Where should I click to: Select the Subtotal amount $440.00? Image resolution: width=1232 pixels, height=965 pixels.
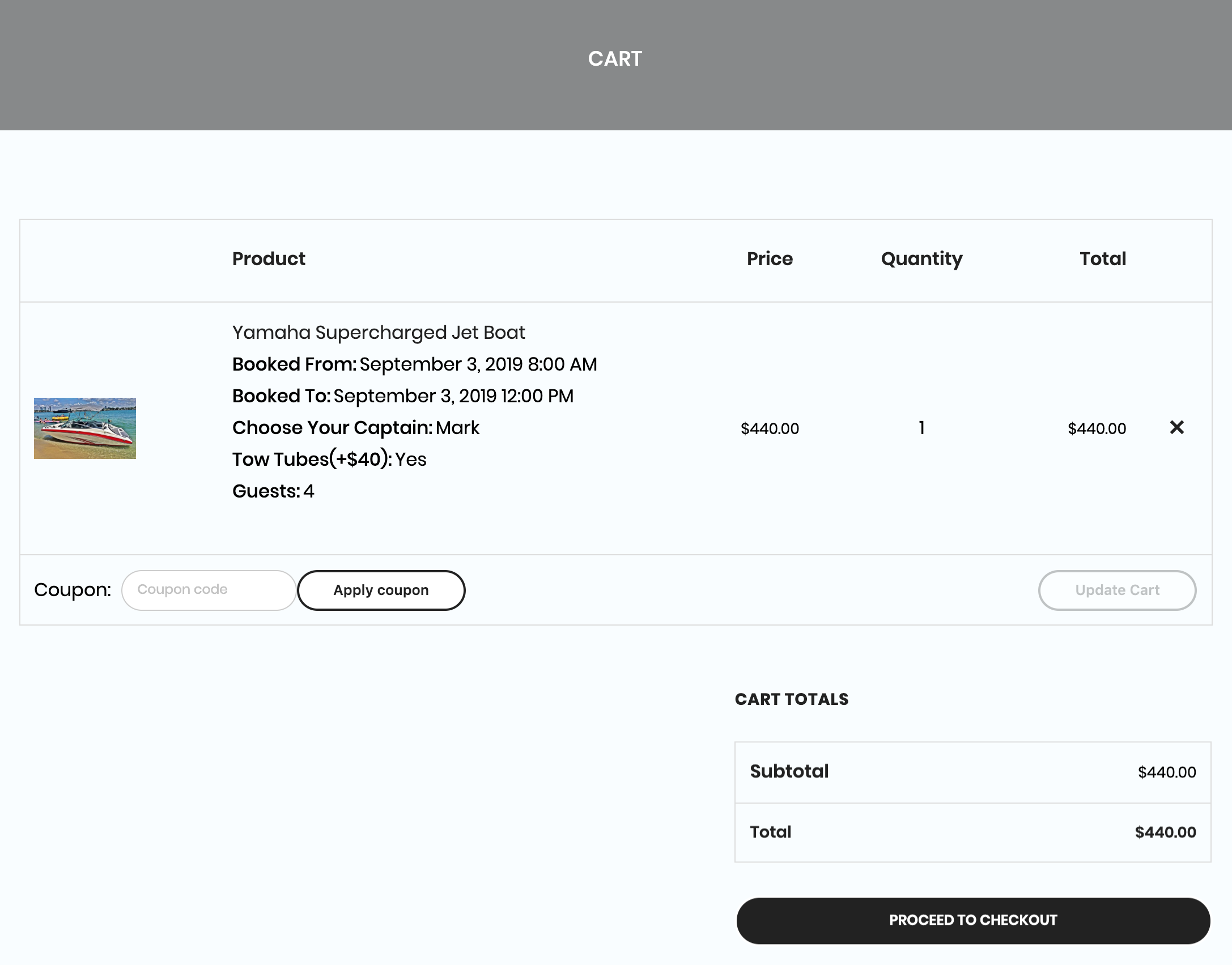coord(1167,772)
